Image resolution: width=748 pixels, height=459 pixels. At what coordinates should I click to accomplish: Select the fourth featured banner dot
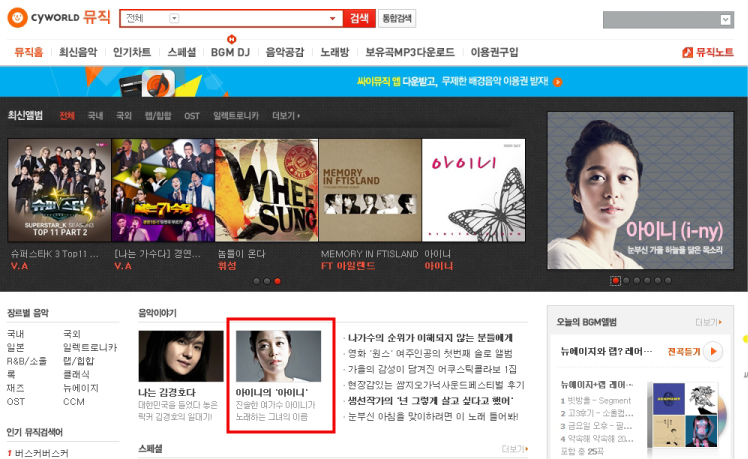(647, 281)
